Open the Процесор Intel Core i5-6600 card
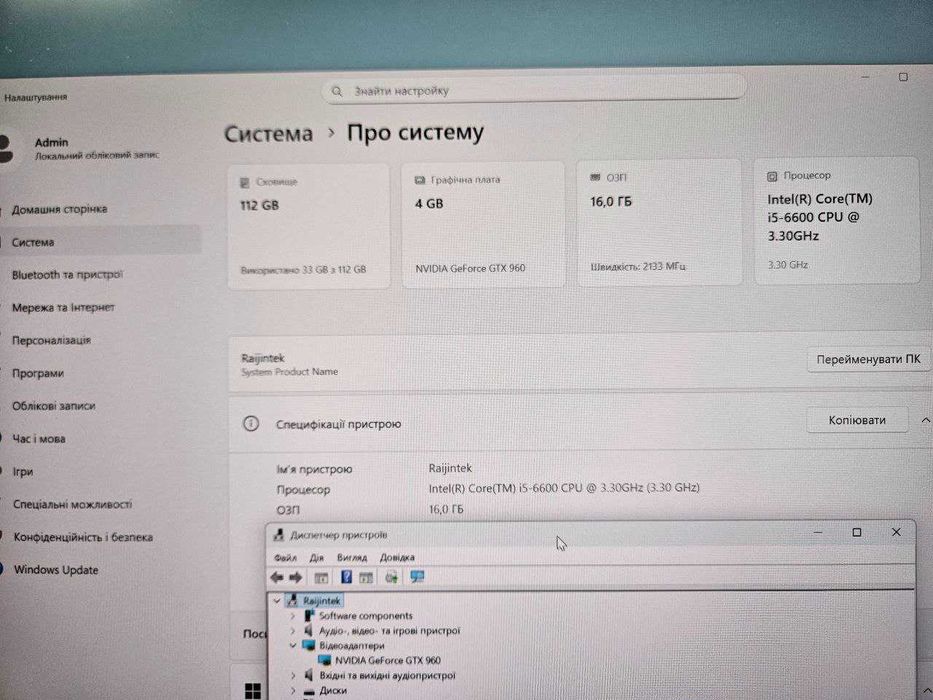Viewport: 933px width, 700px height. point(837,220)
